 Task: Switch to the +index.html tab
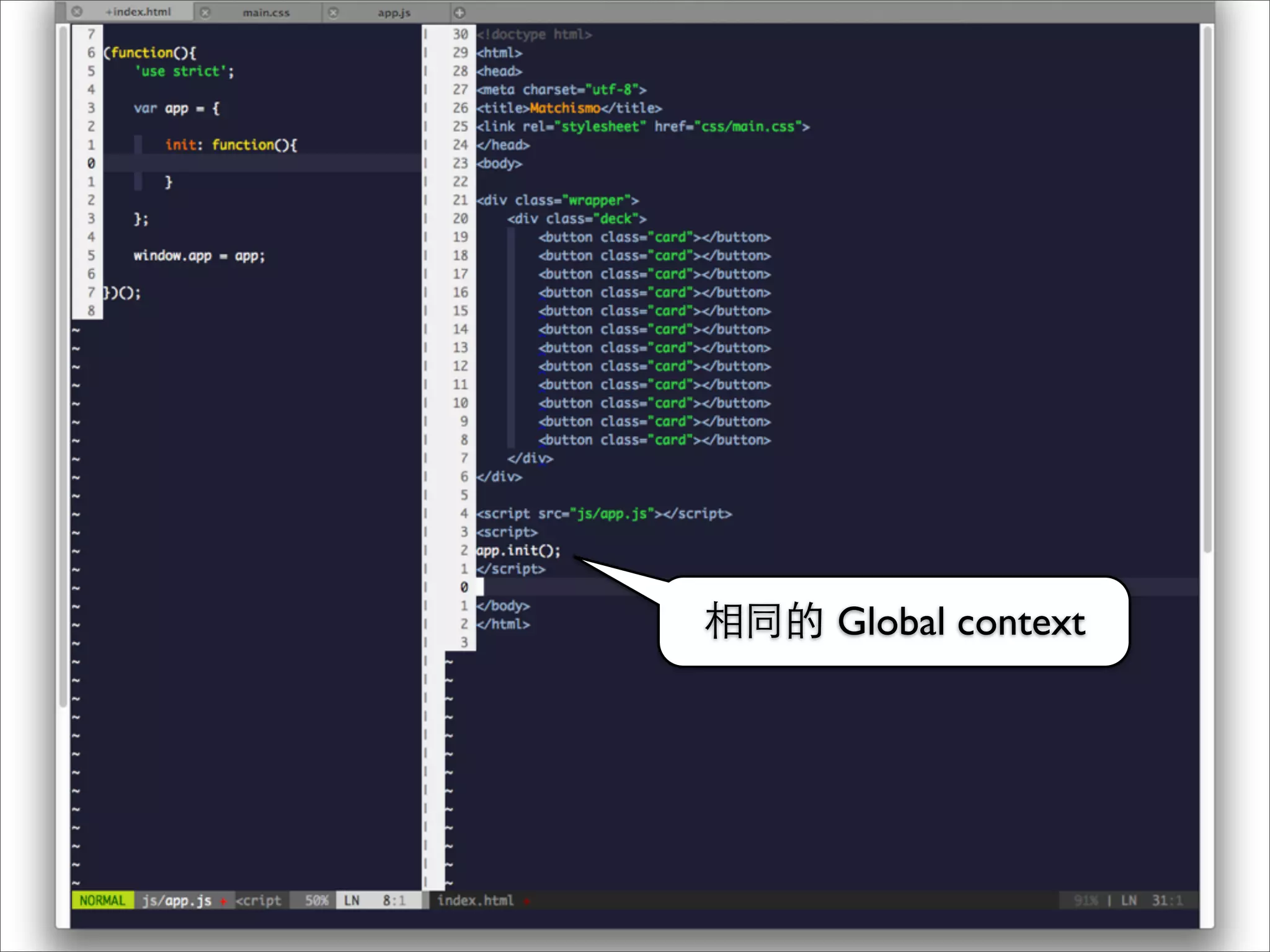pyautogui.click(x=138, y=12)
